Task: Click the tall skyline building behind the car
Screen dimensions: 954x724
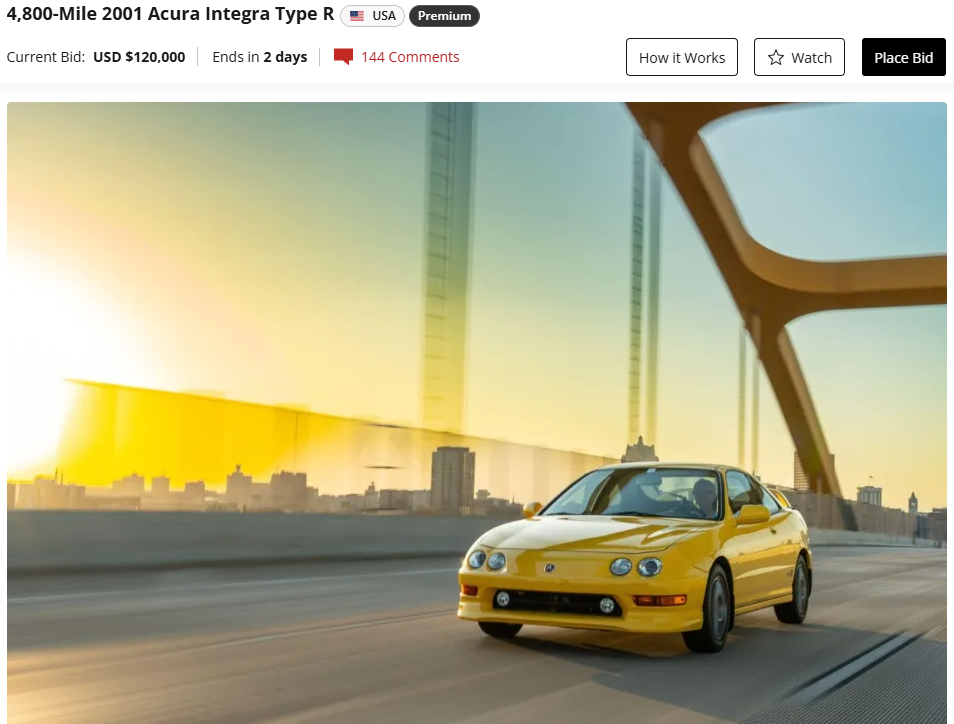Action: (452, 478)
